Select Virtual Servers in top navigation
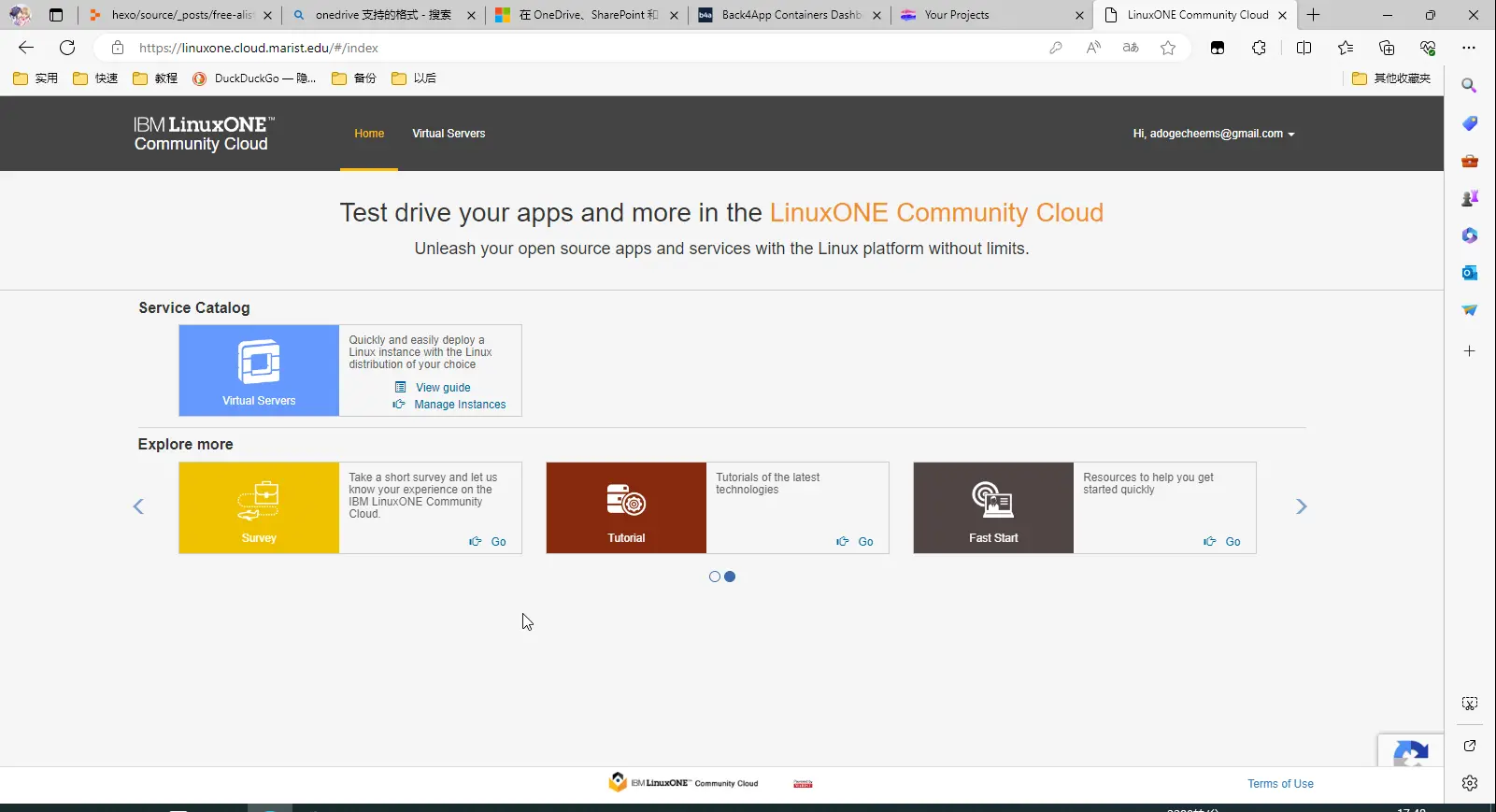 tap(449, 134)
